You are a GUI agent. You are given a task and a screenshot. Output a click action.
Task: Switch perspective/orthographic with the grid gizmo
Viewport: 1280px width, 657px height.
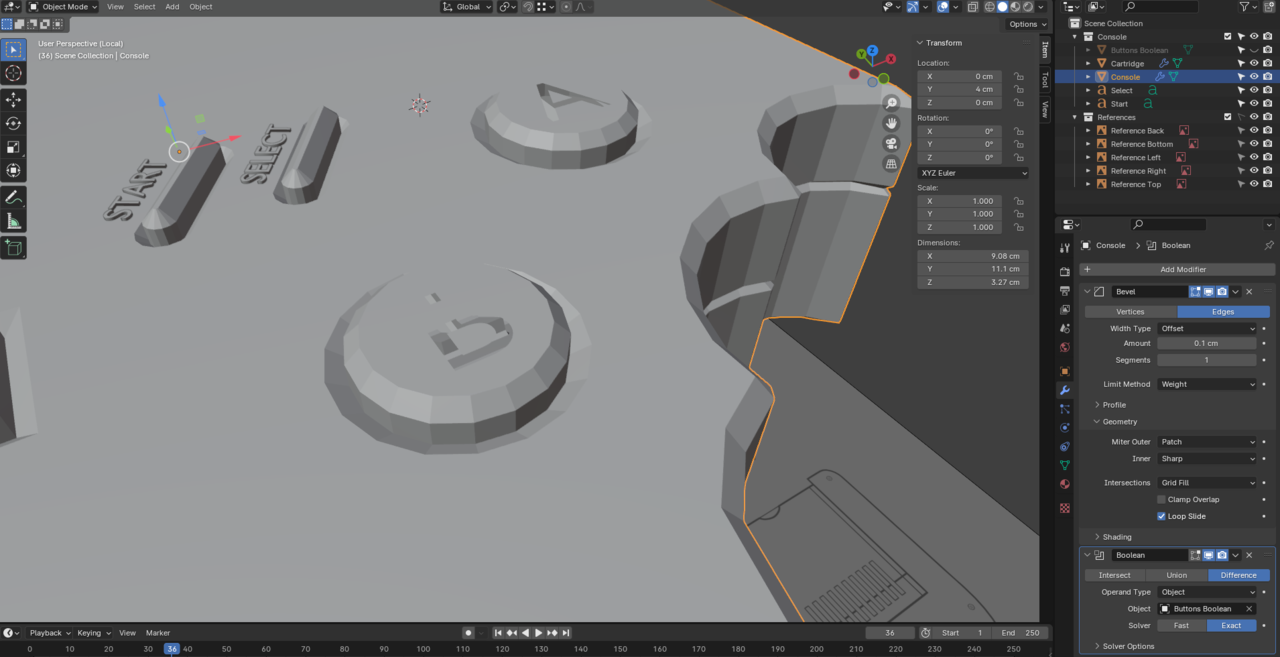coord(891,163)
